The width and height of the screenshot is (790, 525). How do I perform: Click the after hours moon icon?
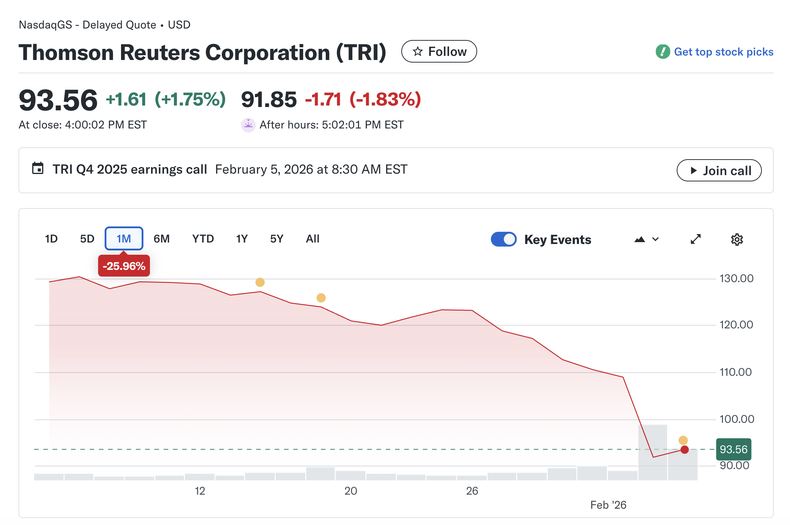[x=248, y=124]
